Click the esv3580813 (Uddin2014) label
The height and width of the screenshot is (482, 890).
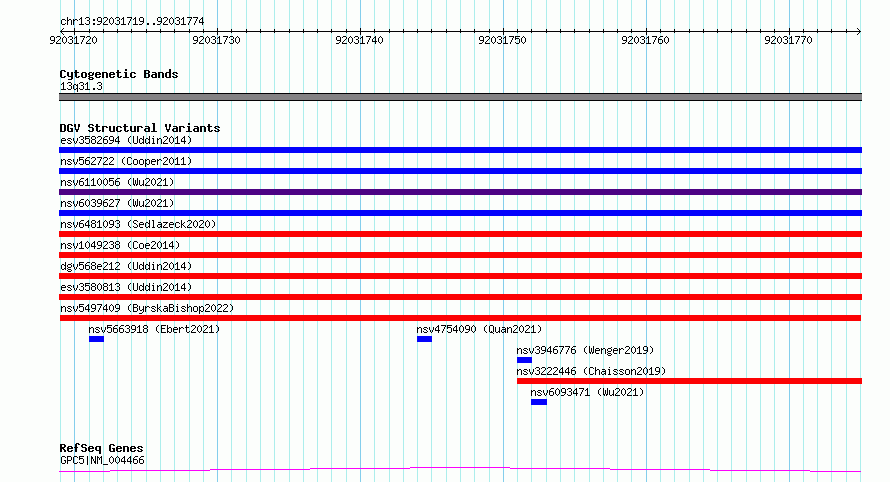point(126,287)
